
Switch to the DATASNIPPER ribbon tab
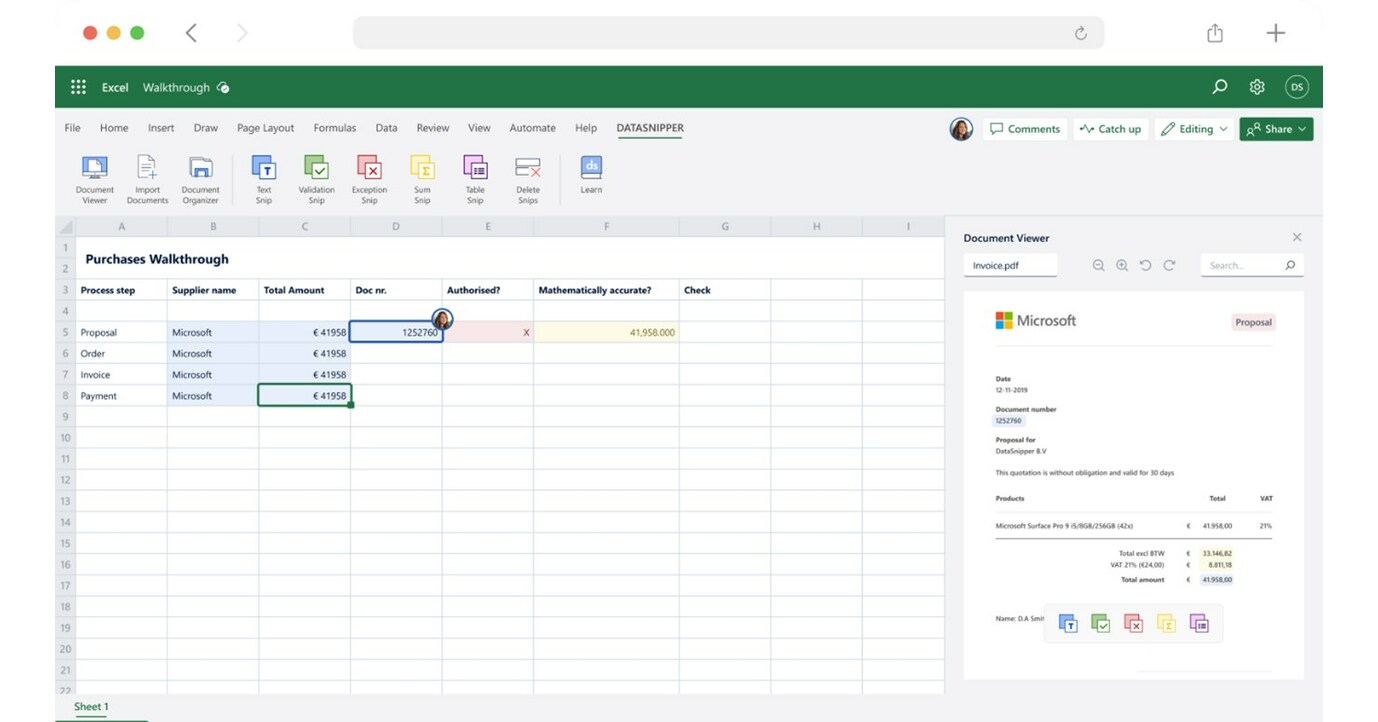[650, 128]
